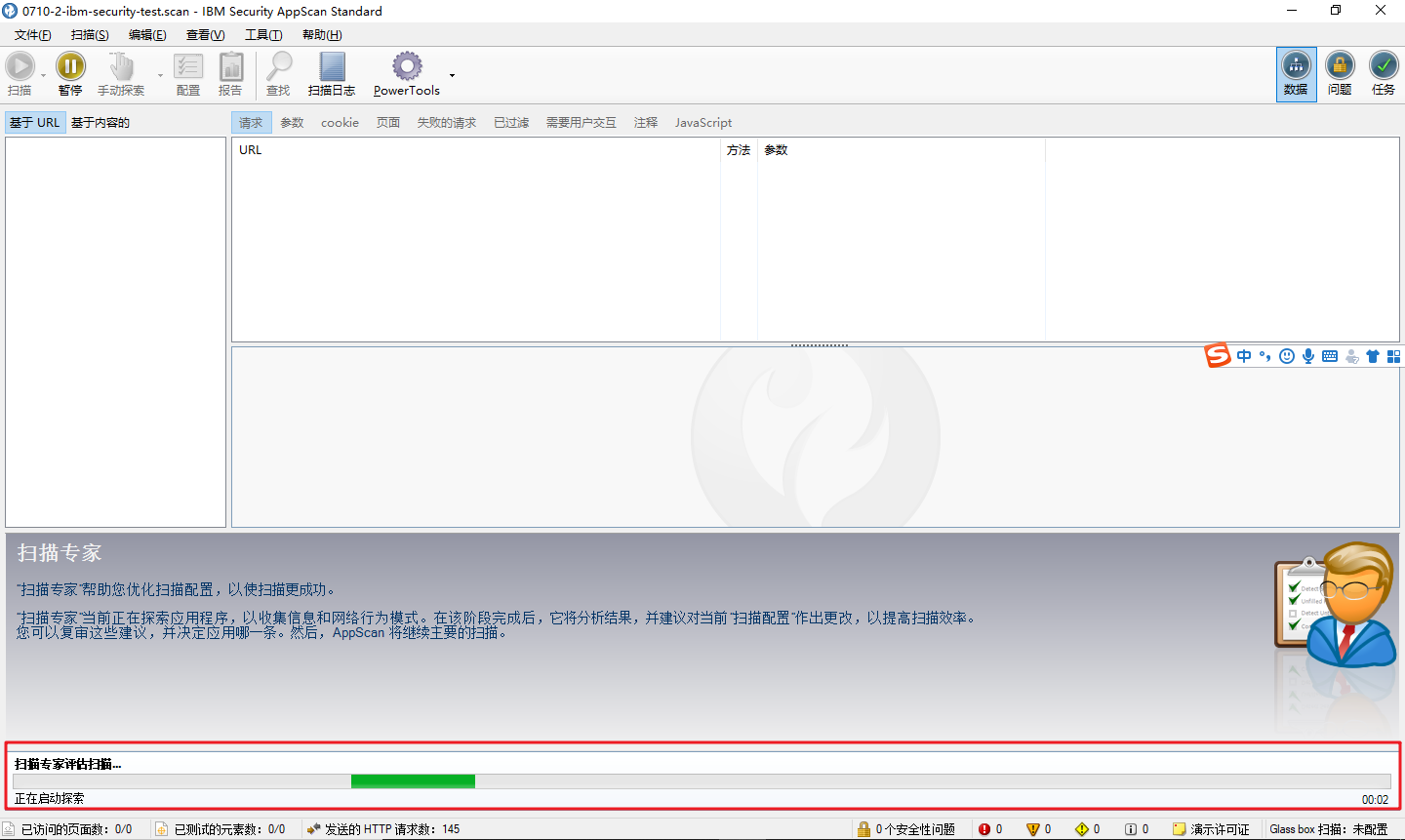
Task: Click the scan expert avatar image
Action: coord(1336,605)
